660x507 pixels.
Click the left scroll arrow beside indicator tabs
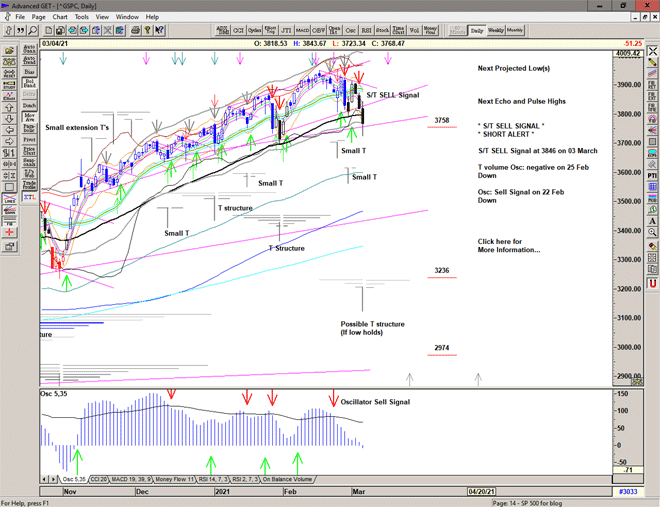[x=45, y=480]
